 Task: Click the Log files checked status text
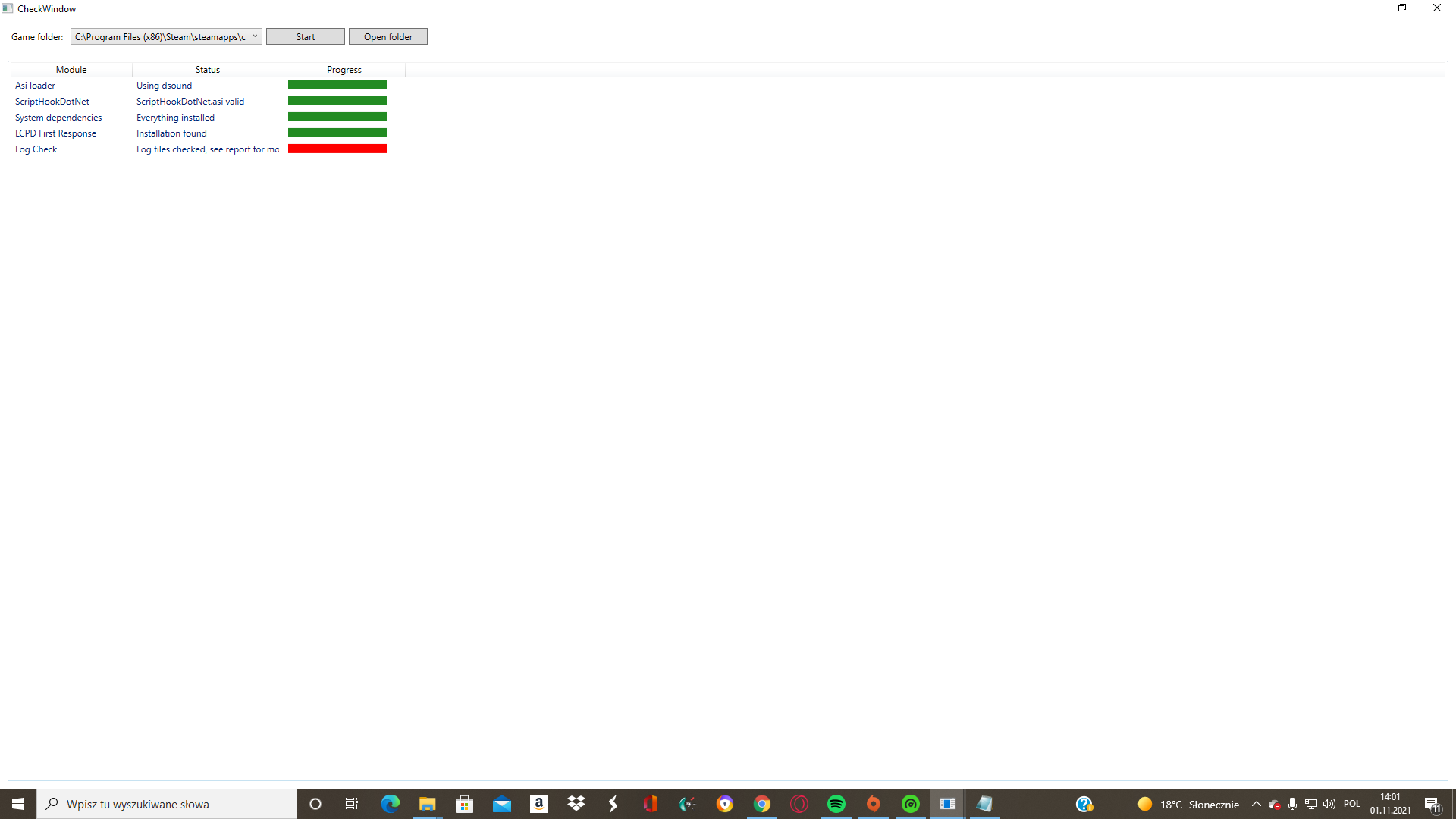(207, 149)
